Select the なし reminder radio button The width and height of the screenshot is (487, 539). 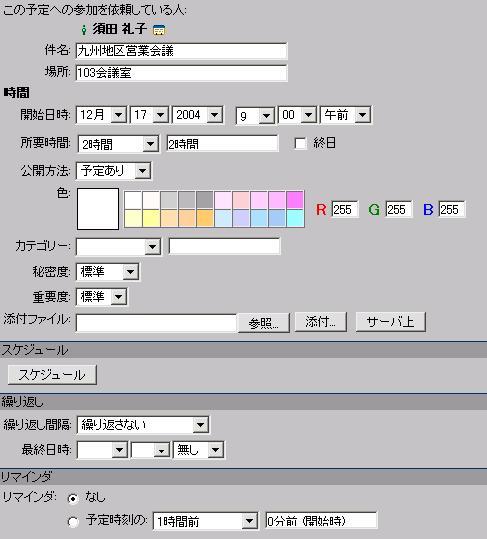click(73, 498)
